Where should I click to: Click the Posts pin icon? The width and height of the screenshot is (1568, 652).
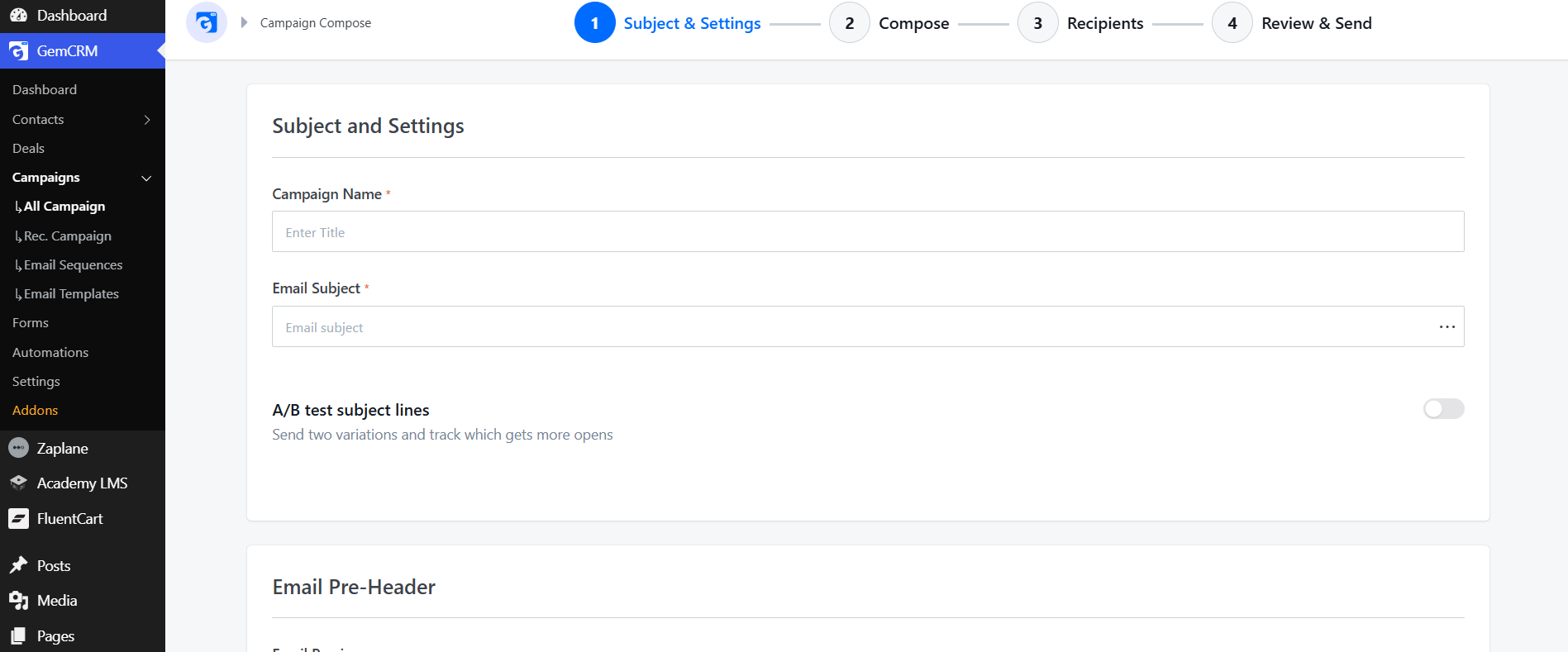[x=18, y=565]
